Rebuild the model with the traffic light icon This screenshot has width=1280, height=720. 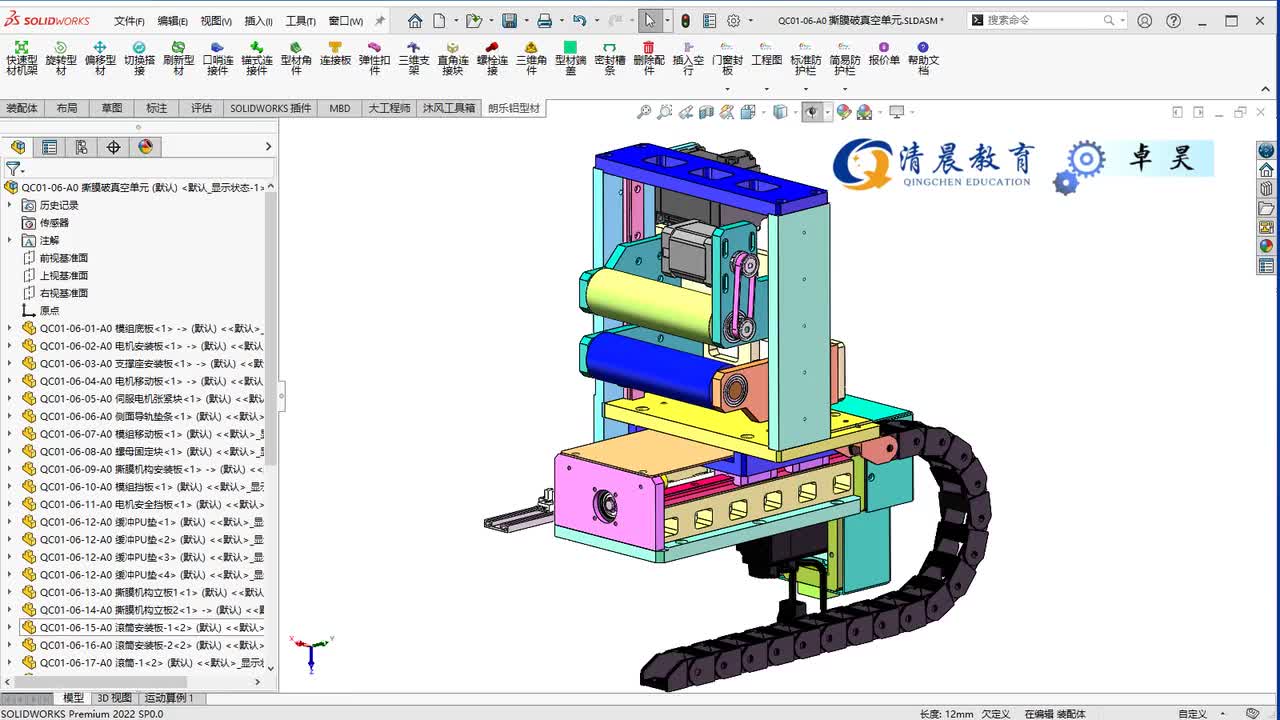click(685, 20)
